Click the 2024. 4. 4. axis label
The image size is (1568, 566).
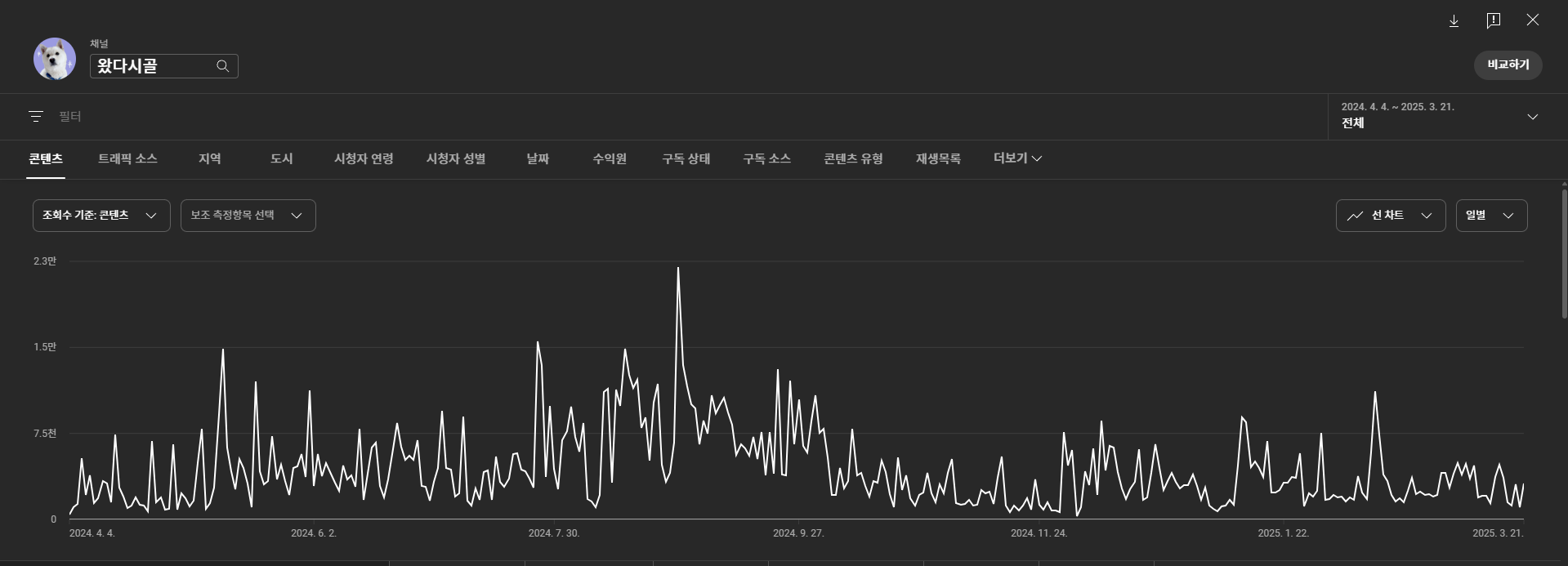coord(92,533)
